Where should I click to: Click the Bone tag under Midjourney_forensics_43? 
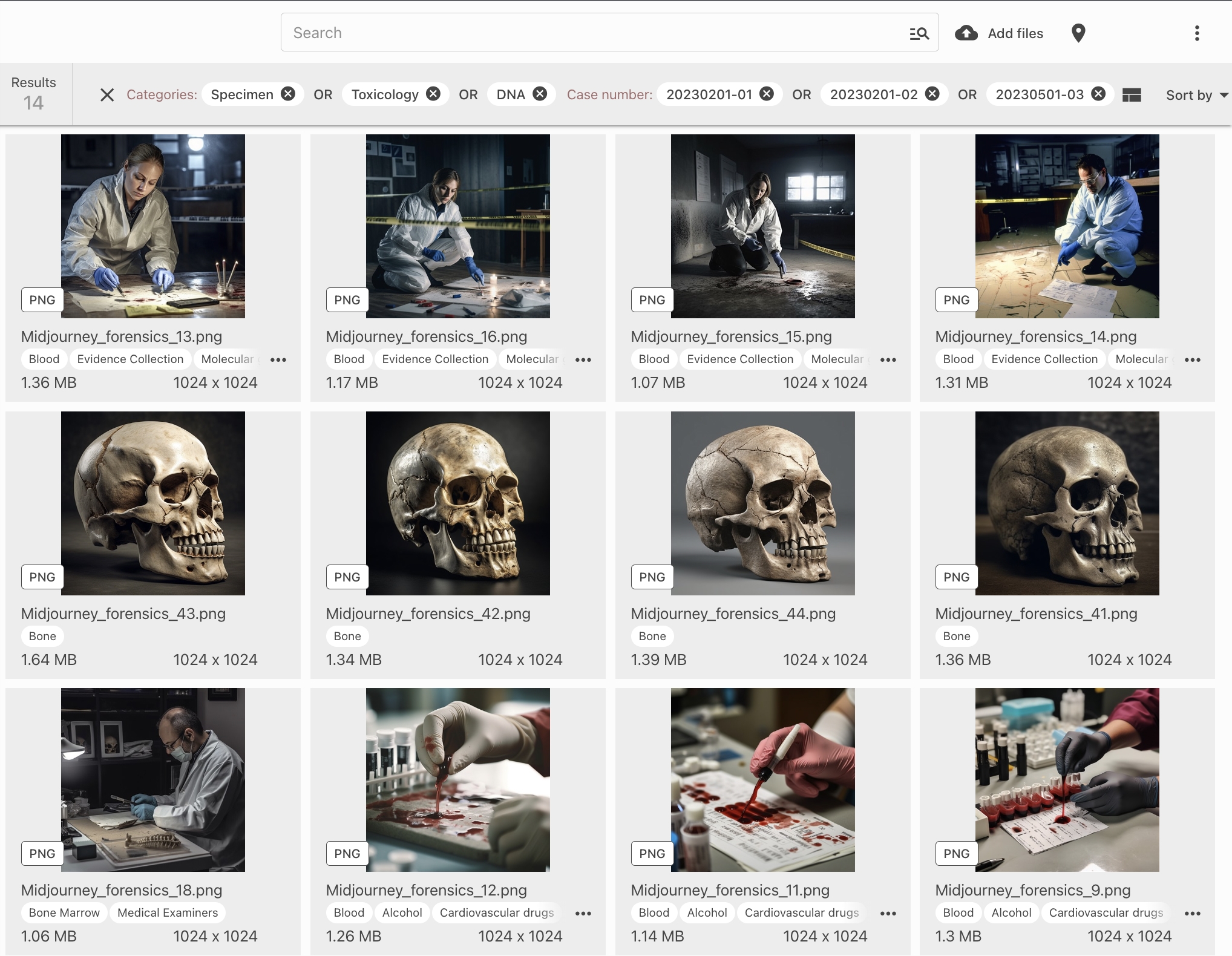click(x=42, y=636)
